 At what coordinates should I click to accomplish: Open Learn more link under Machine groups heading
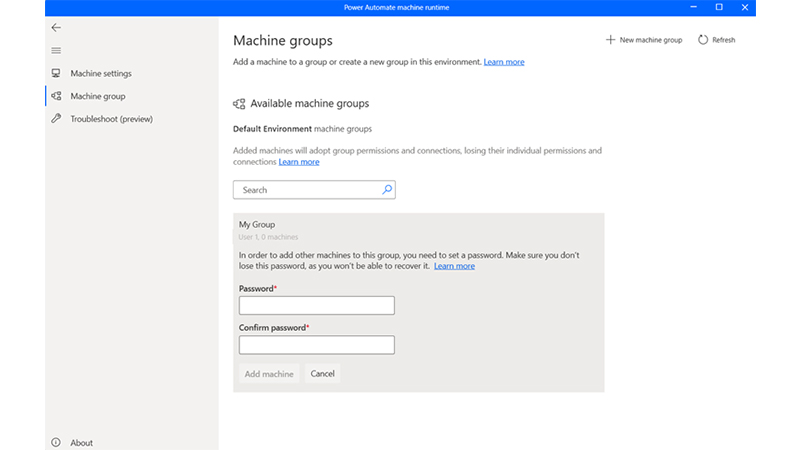[504, 62]
